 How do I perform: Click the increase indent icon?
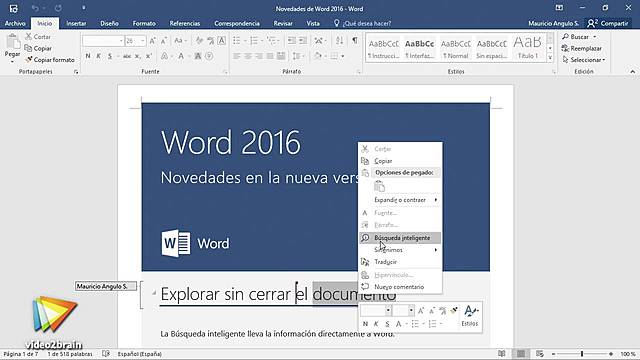click(303, 40)
